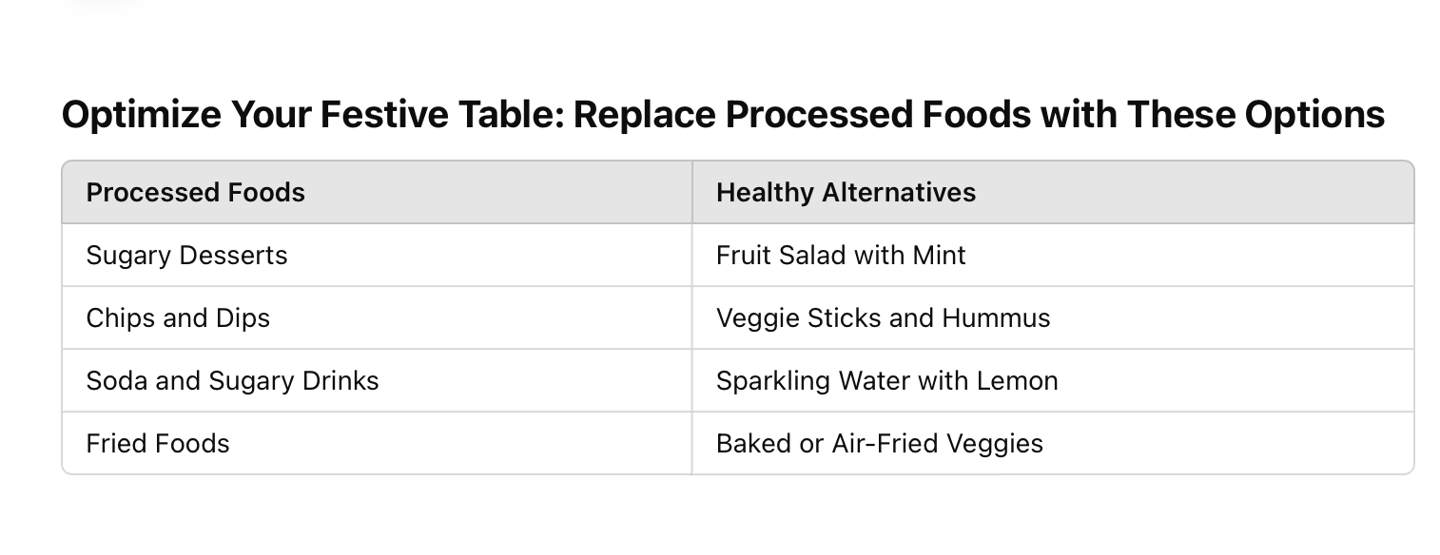
Task: Click the "Healthy Alternatives" column header
Action: 845,192
